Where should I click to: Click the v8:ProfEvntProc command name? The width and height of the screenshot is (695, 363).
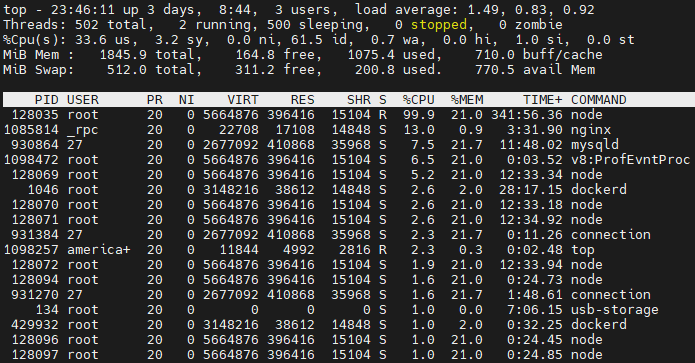630,160
